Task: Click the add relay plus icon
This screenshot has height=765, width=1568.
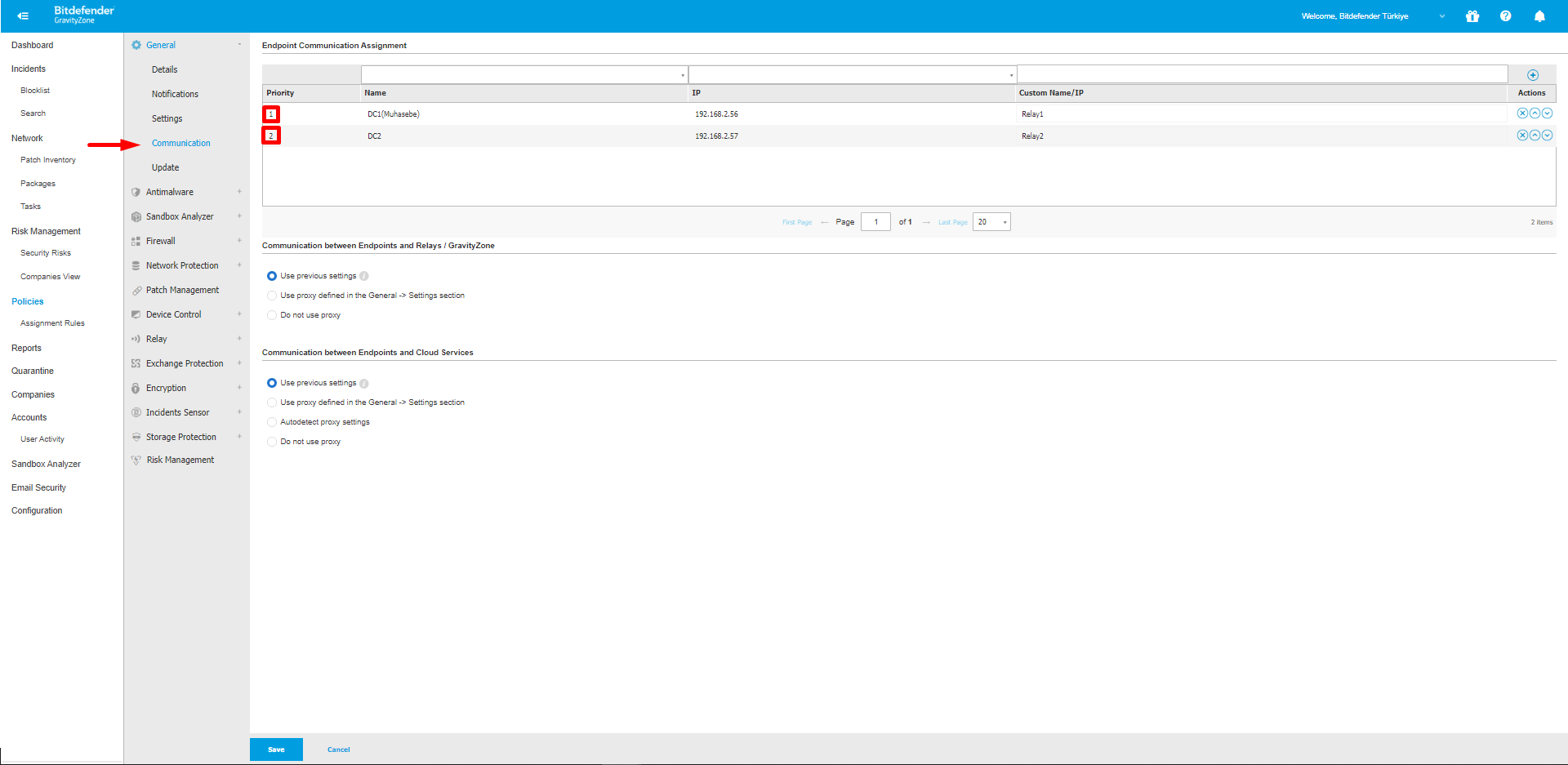Action: [x=1532, y=75]
